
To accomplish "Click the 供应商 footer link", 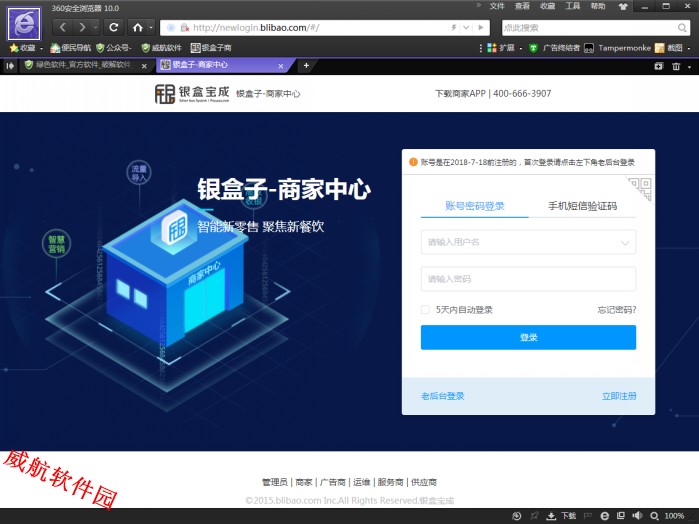I will click(x=424, y=482).
